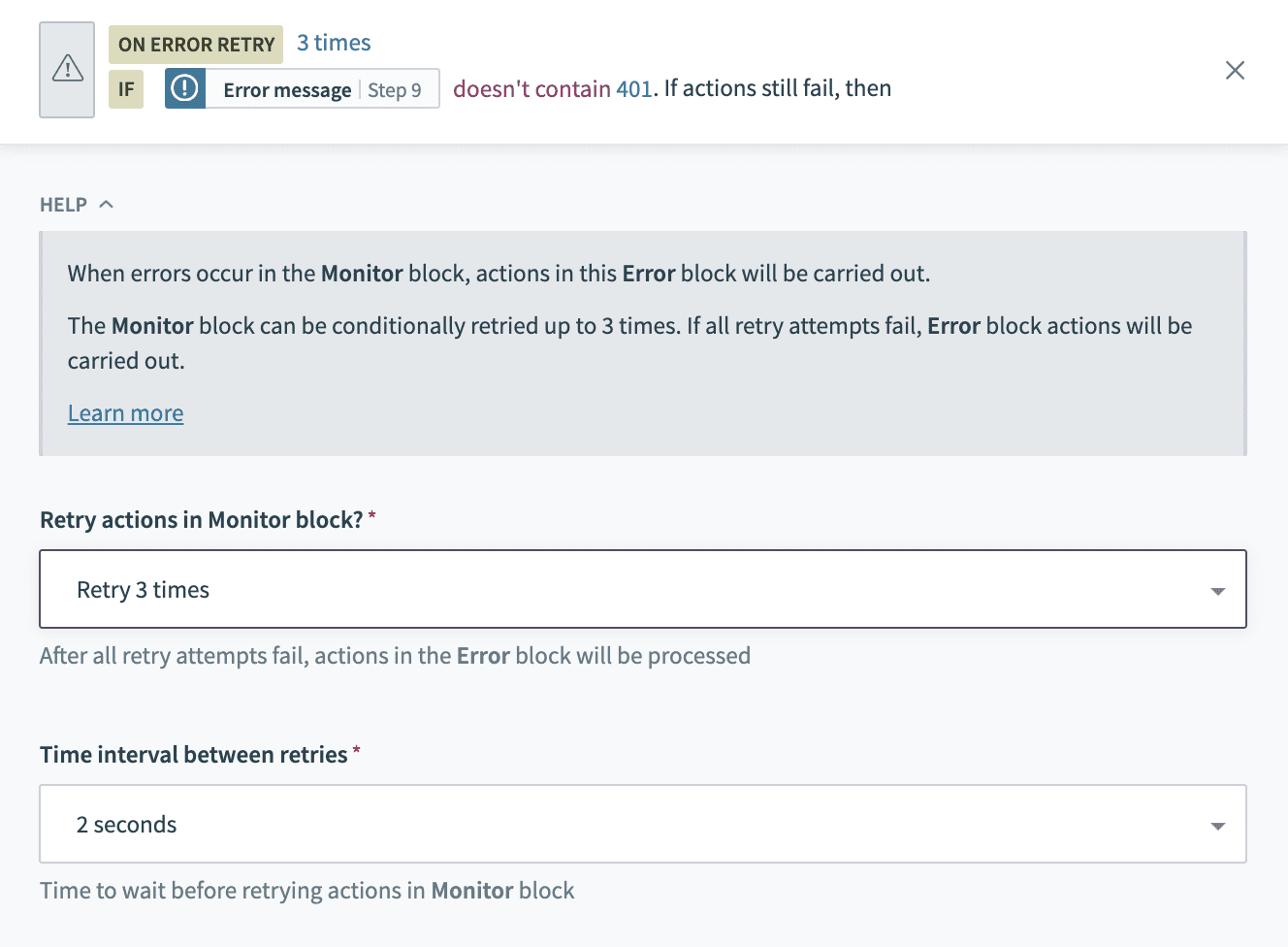Viewport: 1288px width, 947px height.
Task: Click the 'Retry actions in Monitor block?' label
Action: coord(201,520)
